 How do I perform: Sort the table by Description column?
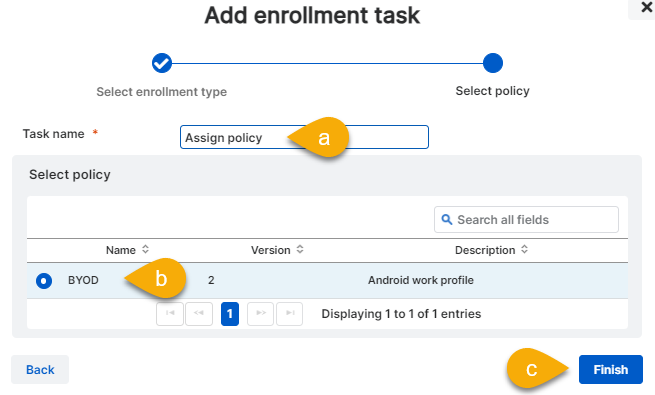(491, 250)
